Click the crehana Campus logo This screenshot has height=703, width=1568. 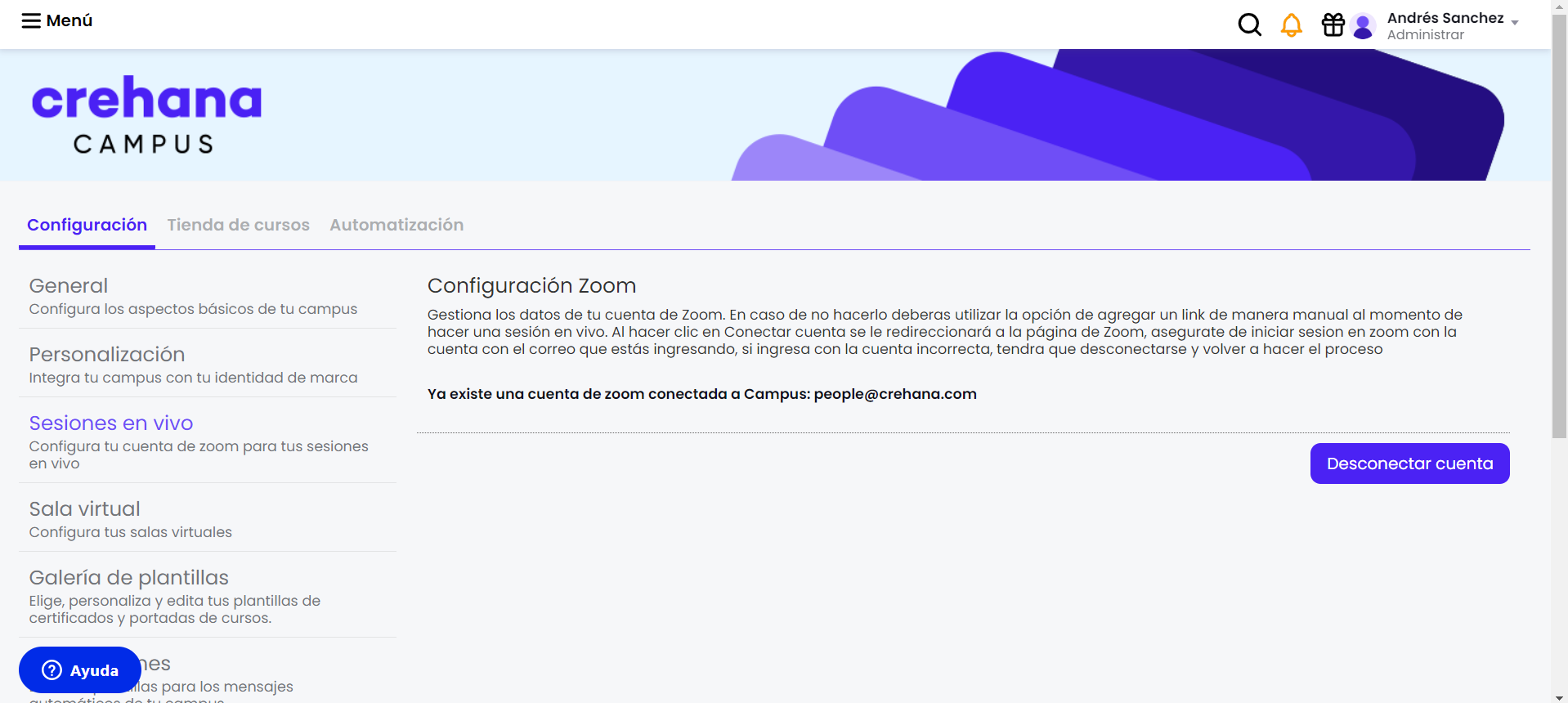(x=146, y=114)
